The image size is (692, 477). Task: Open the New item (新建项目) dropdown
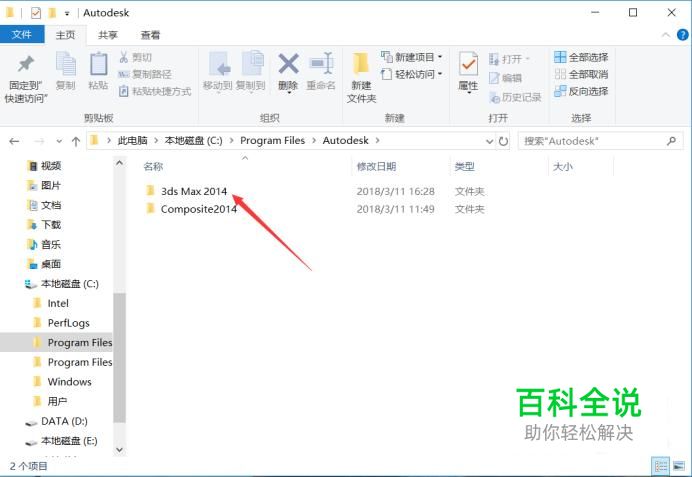pos(412,57)
